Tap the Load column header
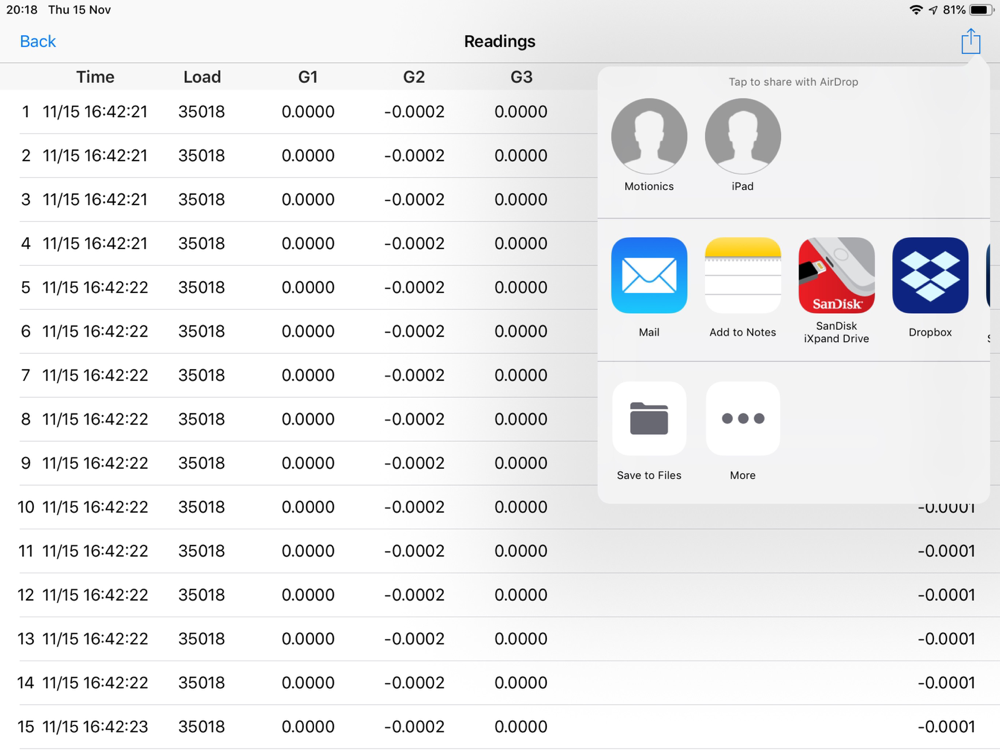 click(x=202, y=77)
